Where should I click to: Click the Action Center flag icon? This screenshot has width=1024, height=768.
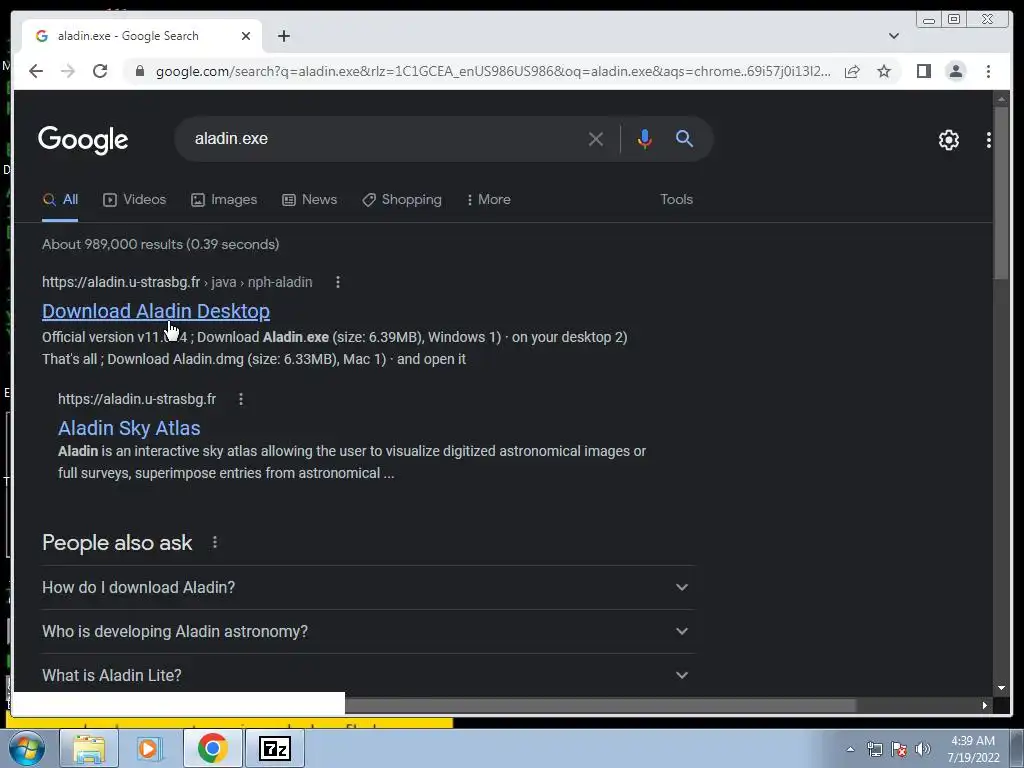click(899, 749)
